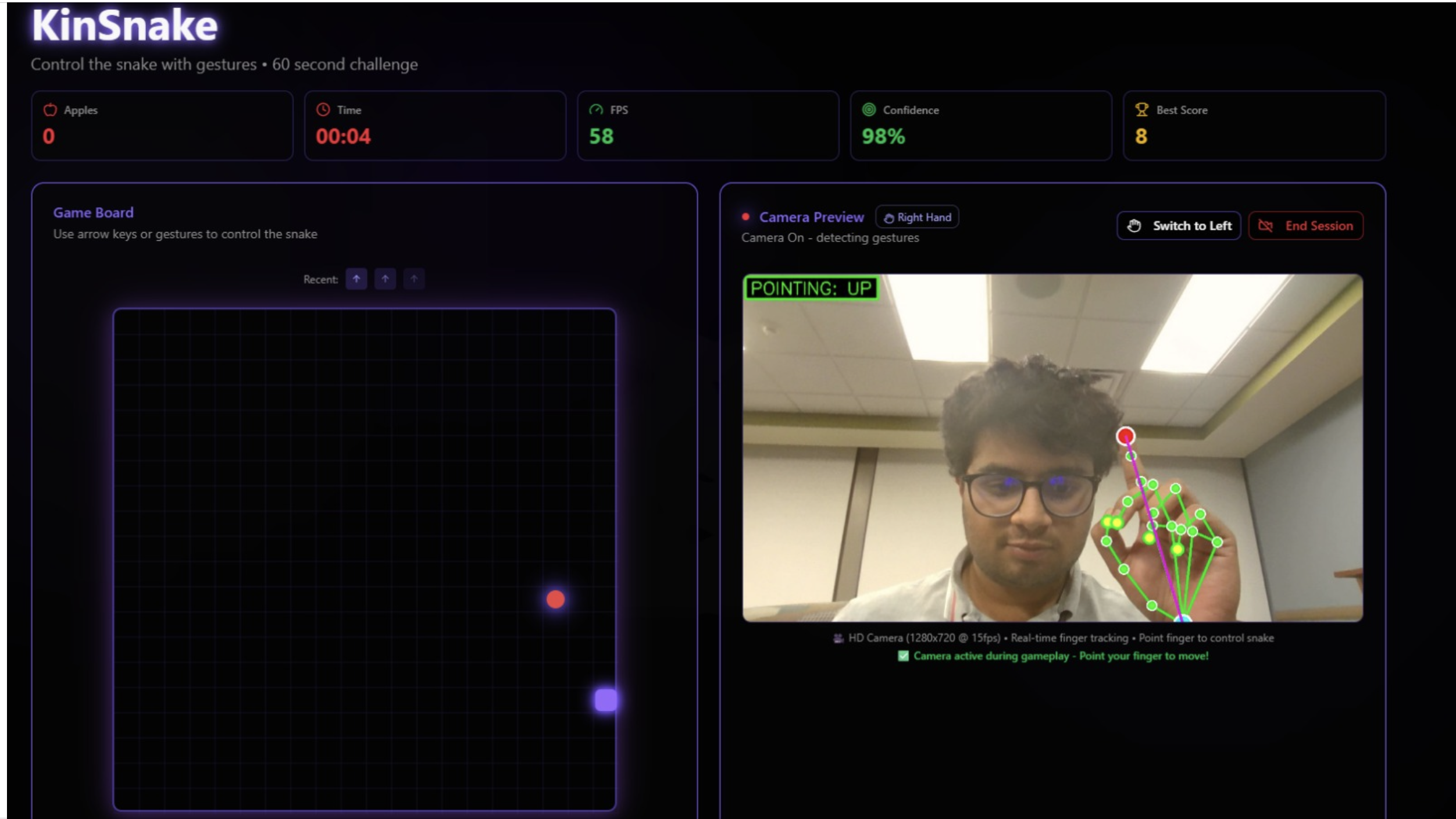The height and width of the screenshot is (819, 1456).
Task: Click the green camera active checkbox
Action: 903,656
